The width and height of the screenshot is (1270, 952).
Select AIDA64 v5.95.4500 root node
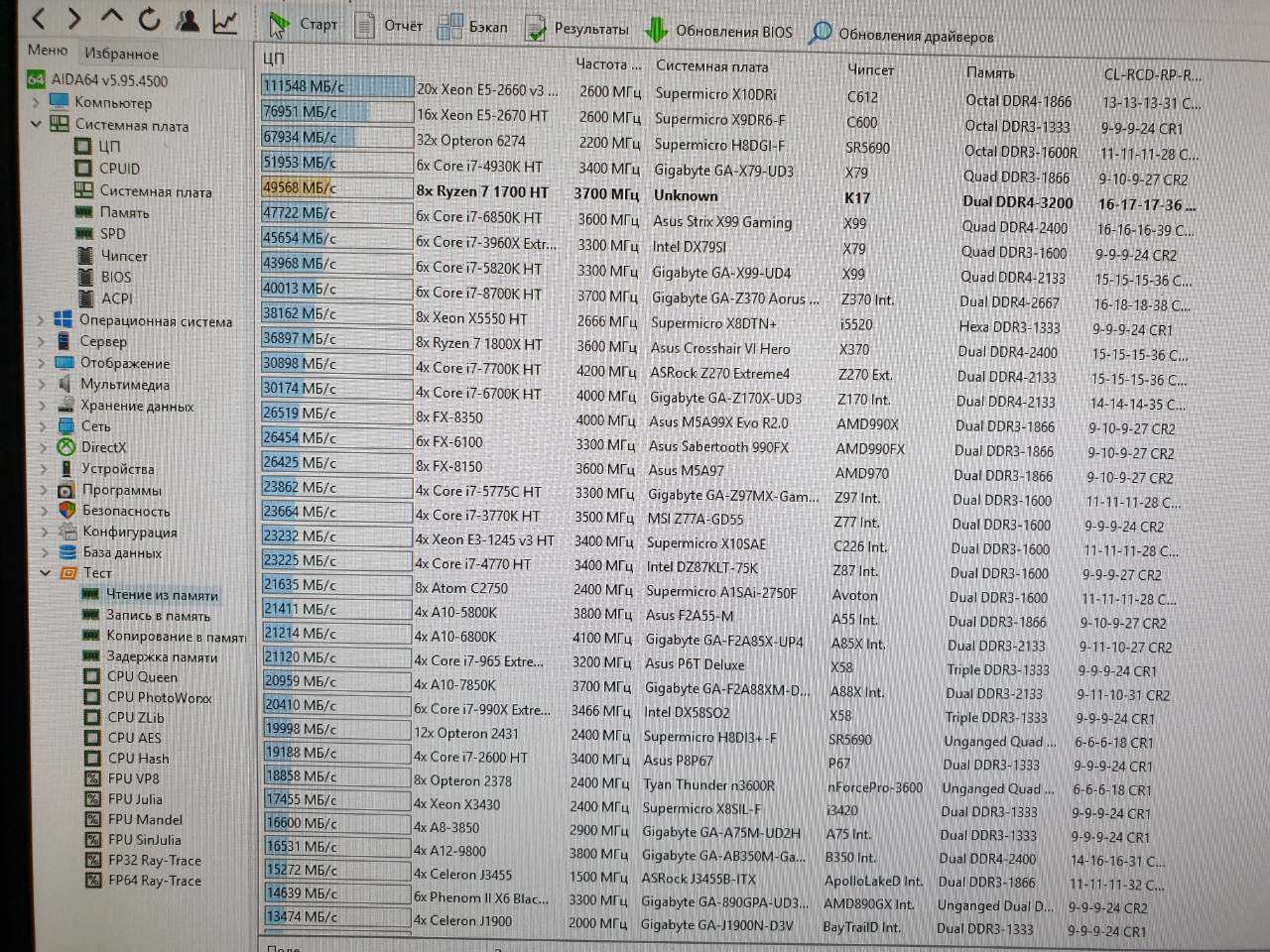(x=97, y=80)
